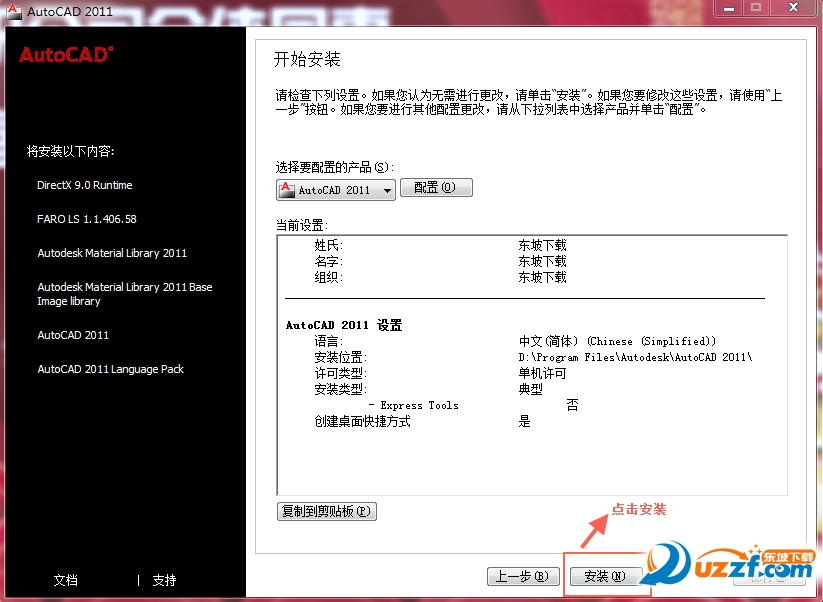Click the language value 中文(简体) Chinese Simplified
The width and height of the screenshot is (823, 602).
pyautogui.click(x=617, y=341)
